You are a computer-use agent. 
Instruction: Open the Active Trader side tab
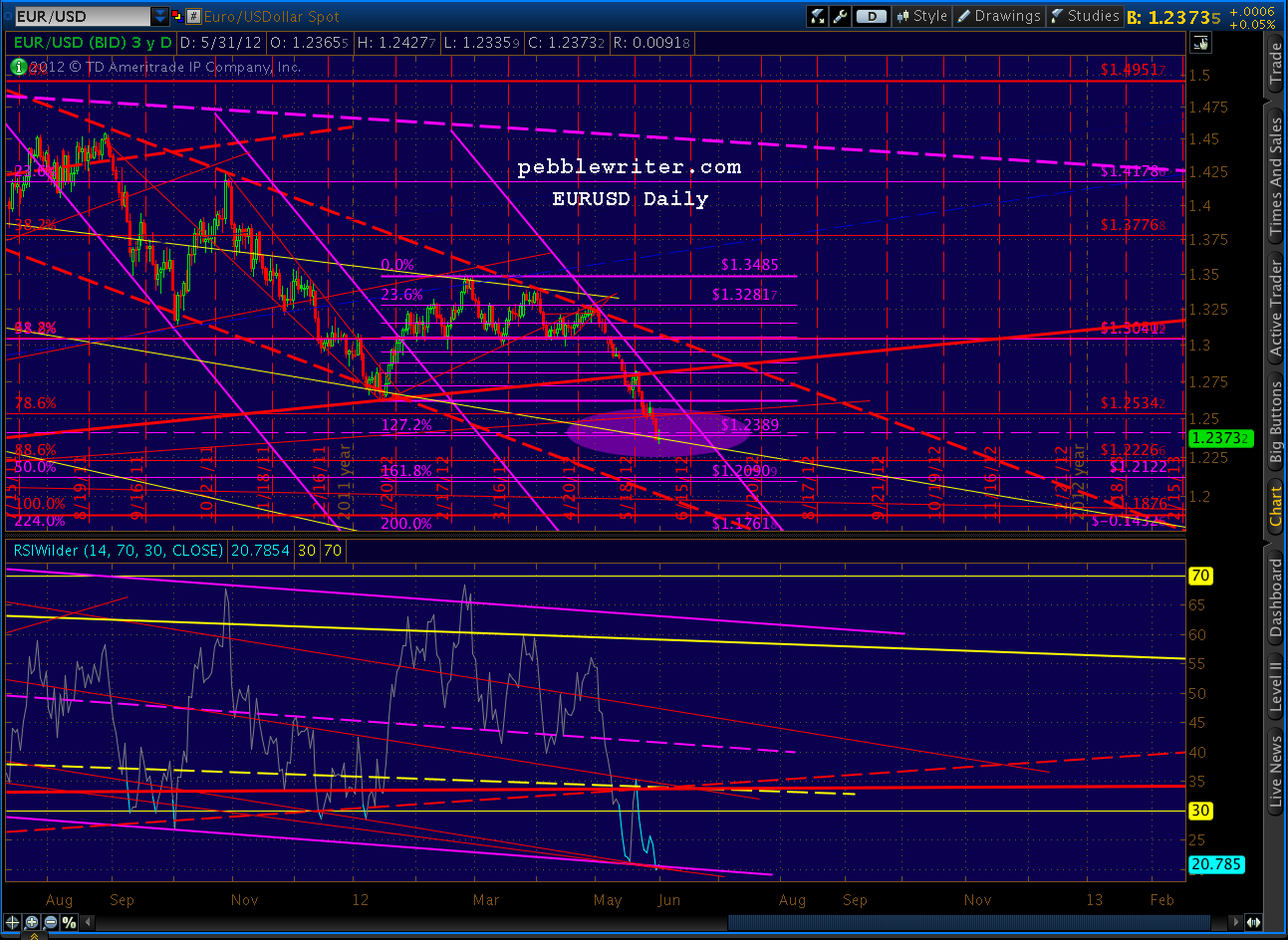click(x=1276, y=306)
